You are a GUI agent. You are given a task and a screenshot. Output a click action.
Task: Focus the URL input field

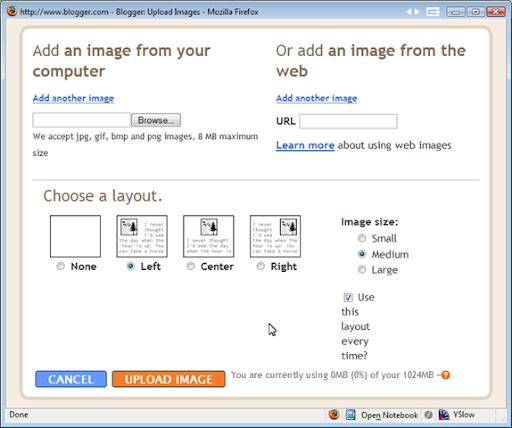click(348, 121)
